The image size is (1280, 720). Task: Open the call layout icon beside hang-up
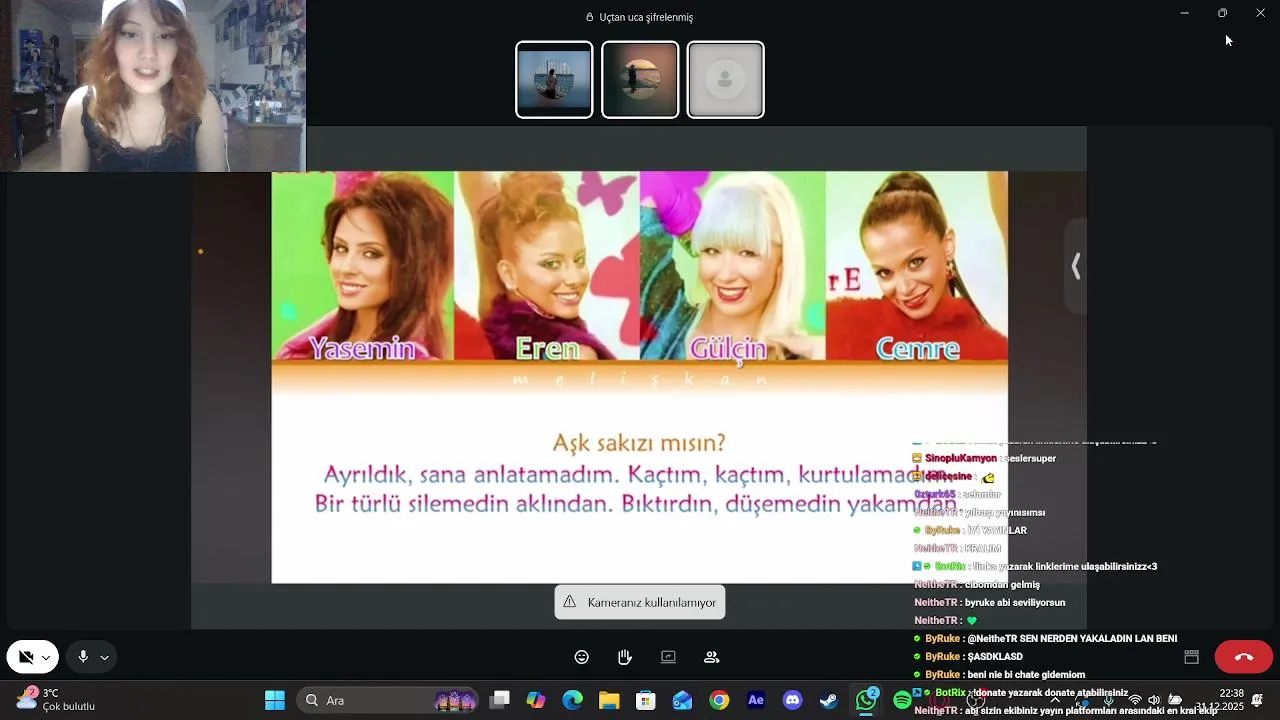pyautogui.click(x=1192, y=657)
